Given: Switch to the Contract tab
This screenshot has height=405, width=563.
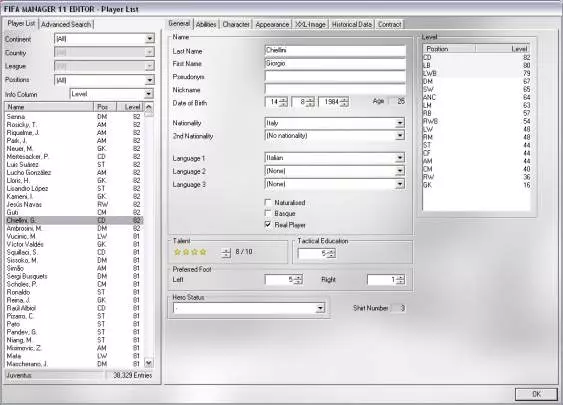Looking at the screenshot, I should click(389, 24).
